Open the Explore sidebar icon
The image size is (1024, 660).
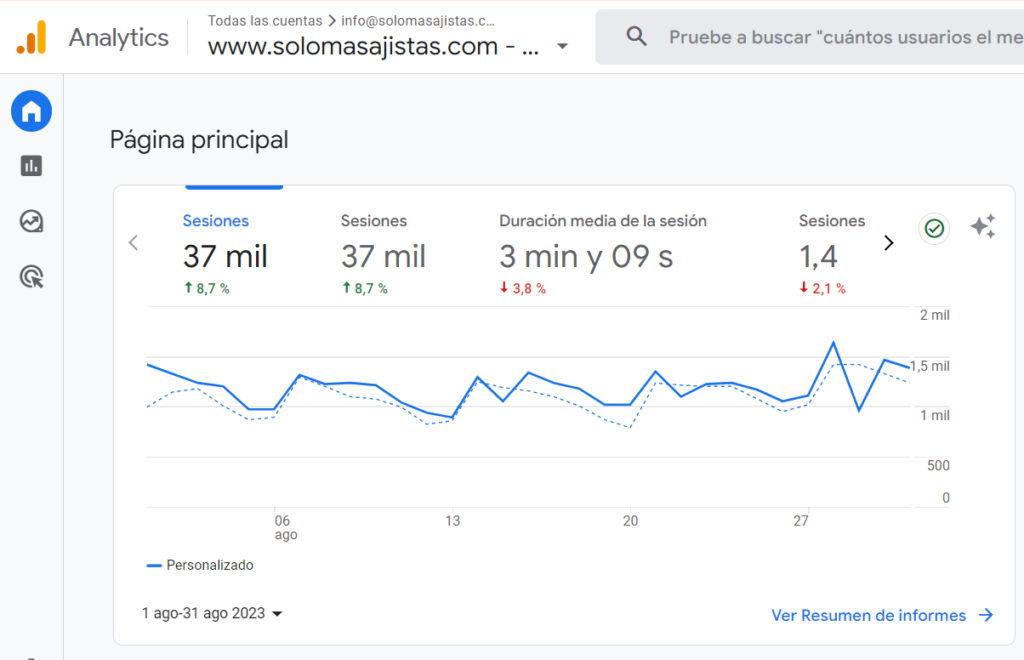pyautogui.click(x=31, y=221)
